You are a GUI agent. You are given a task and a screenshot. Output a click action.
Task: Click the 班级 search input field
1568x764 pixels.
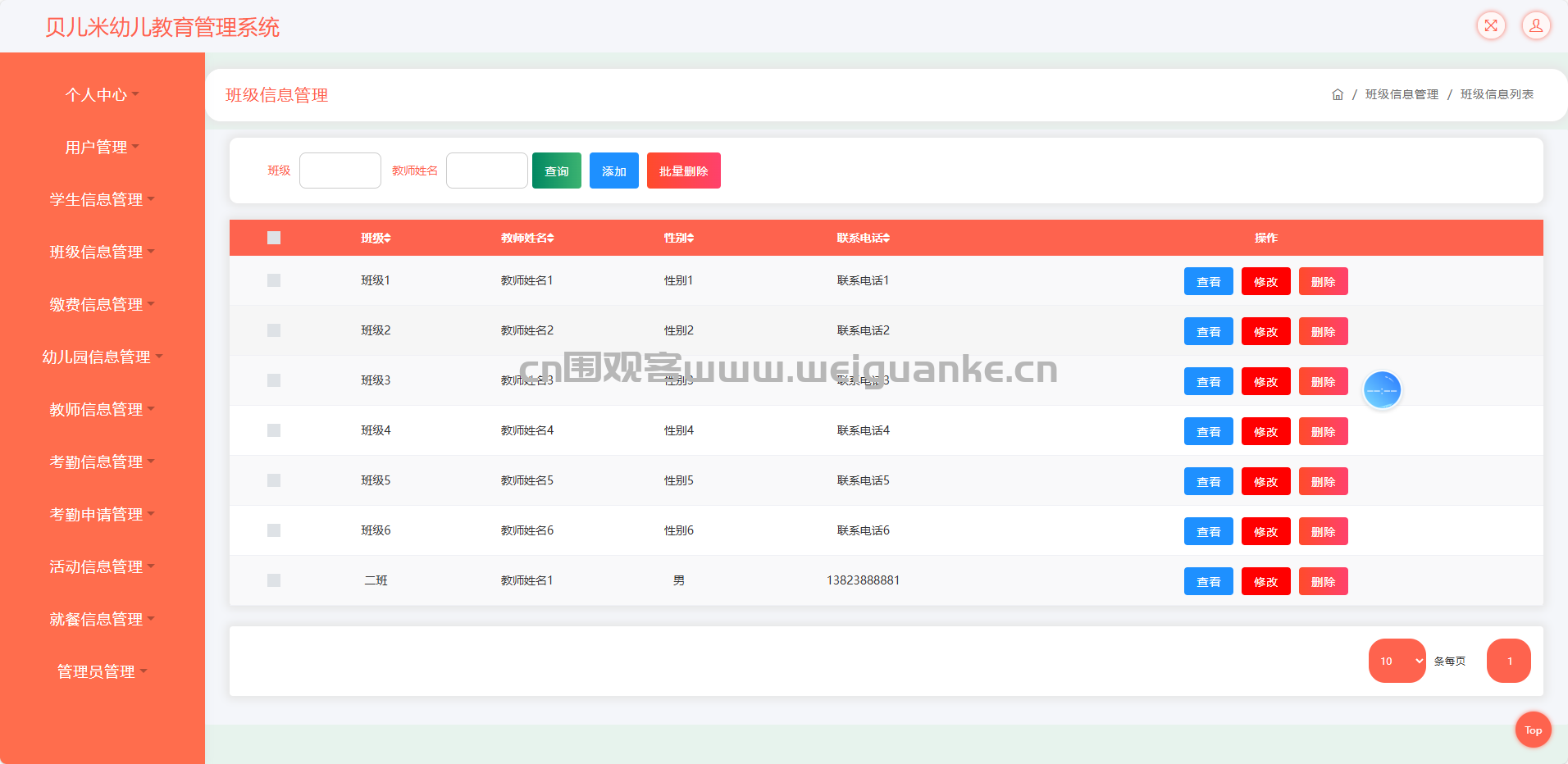click(x=340, y=171)
